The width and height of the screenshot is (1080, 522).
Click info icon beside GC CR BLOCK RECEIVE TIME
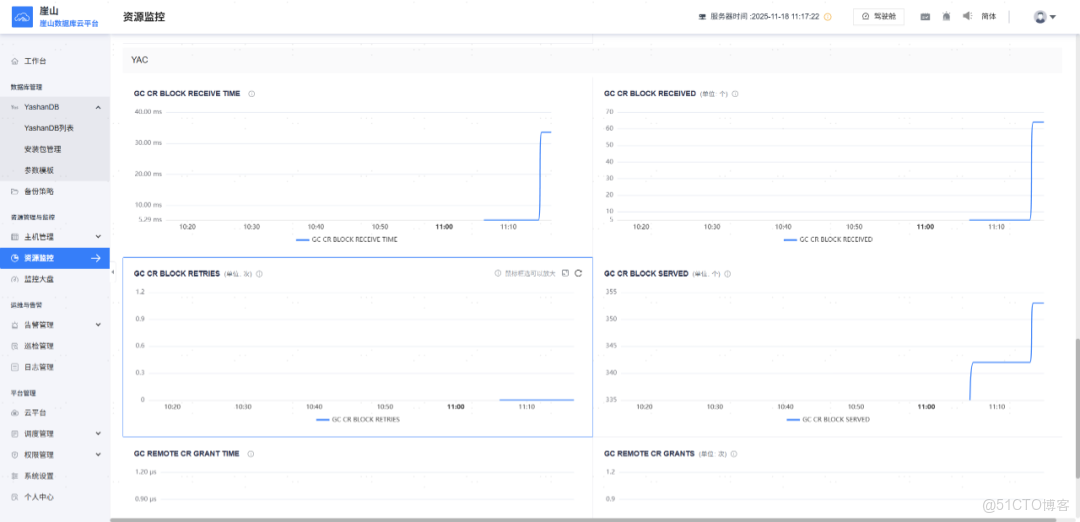pyautogui.click(x=251, y=94)
